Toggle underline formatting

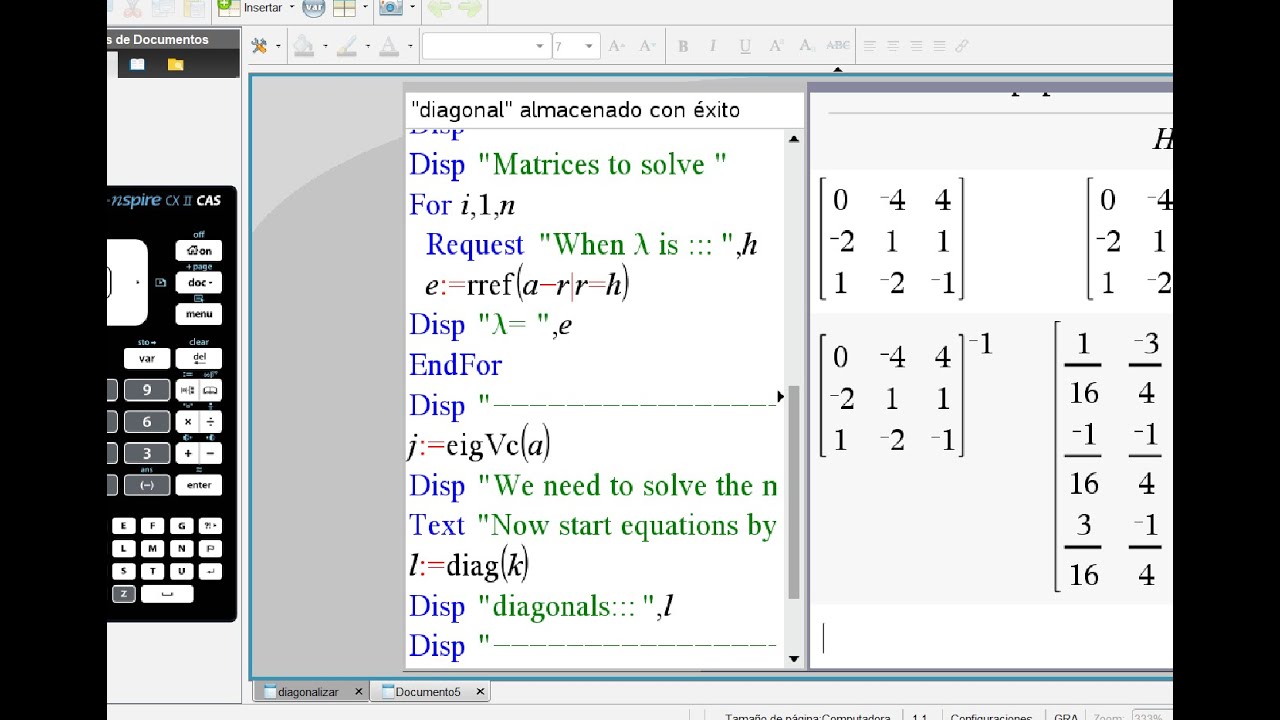[x=744, y=46]
